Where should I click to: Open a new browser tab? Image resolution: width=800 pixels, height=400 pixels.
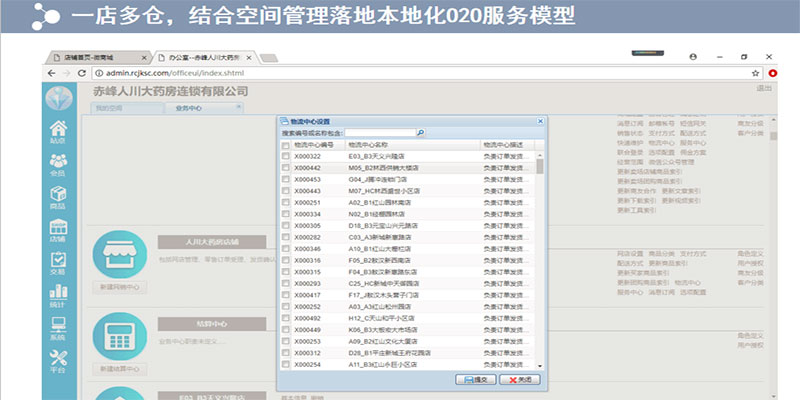[268, 58]
